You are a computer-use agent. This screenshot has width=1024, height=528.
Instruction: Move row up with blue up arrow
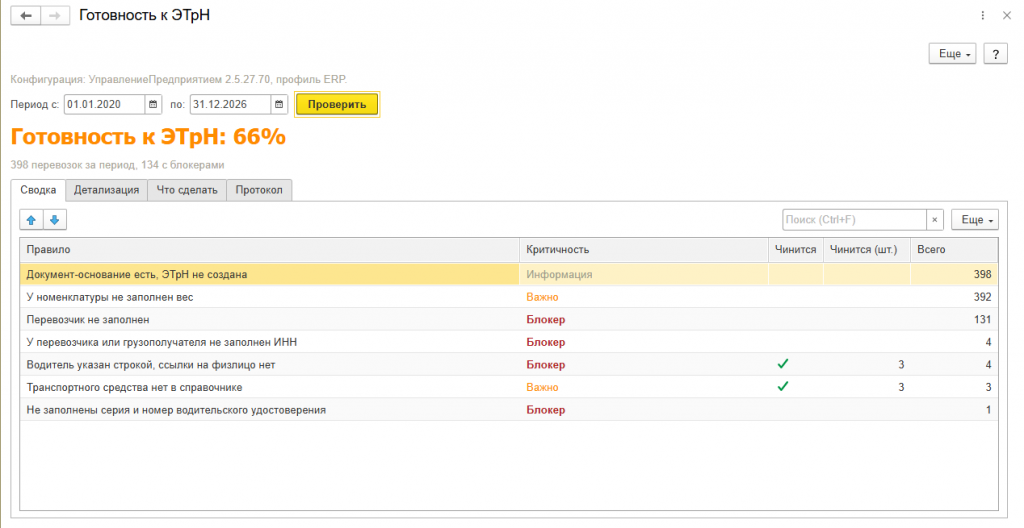(x=31, y=220)
